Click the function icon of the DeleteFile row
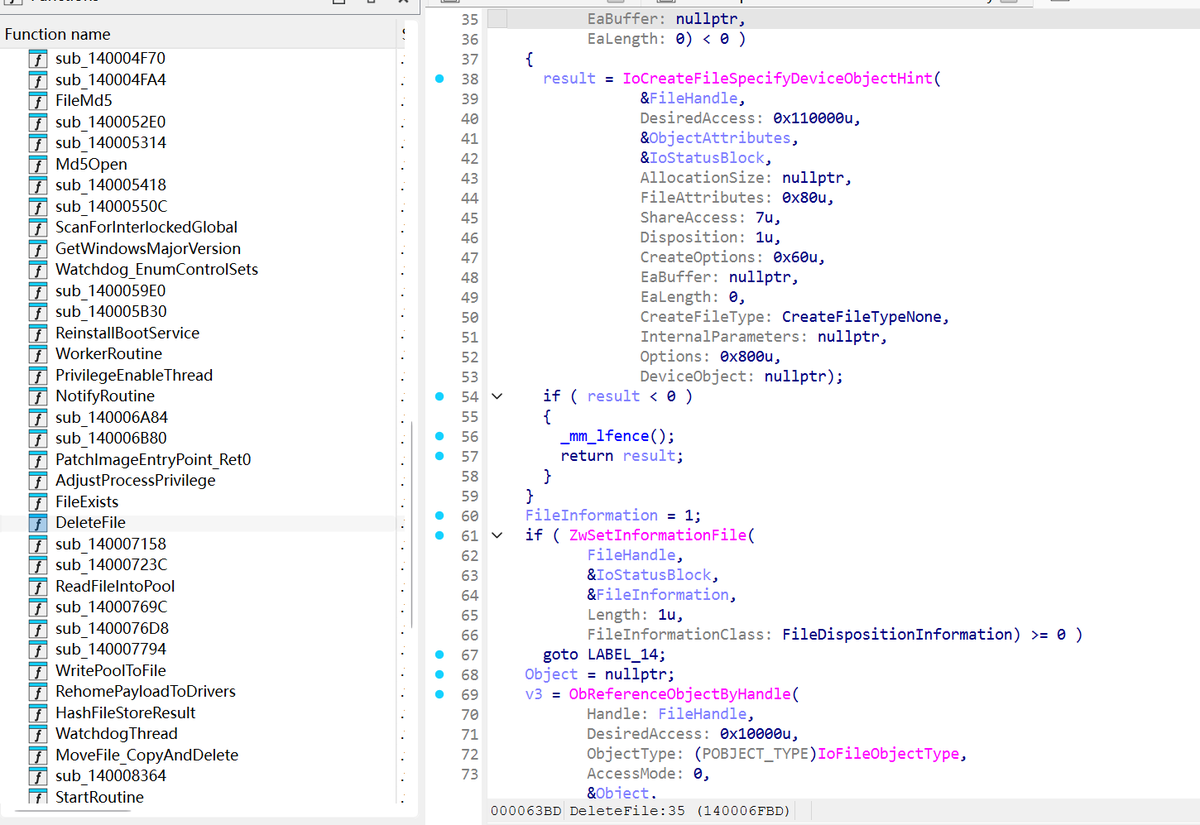This screenshot has width=1200, height=825. (x=38, y=523)
